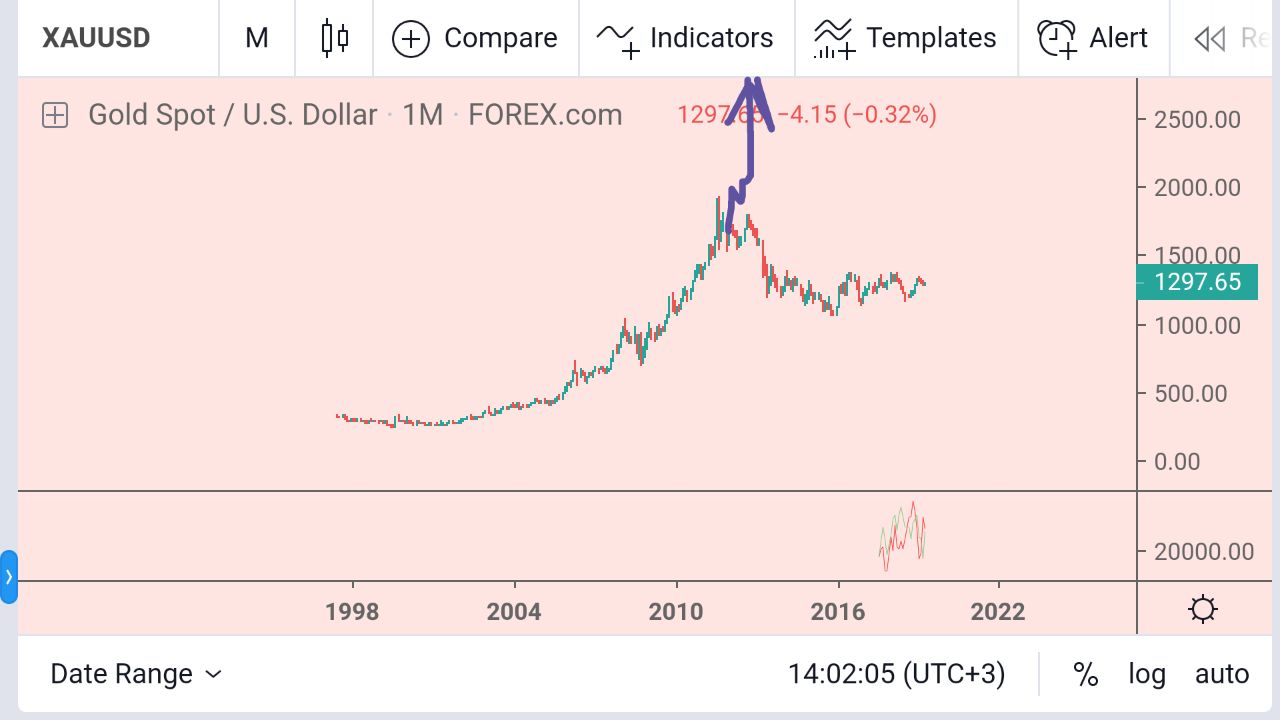This screenshot has width=1280, height=720.
Task: Open the monthly timeframe interval selector
Action: click(x=257, y=38)
